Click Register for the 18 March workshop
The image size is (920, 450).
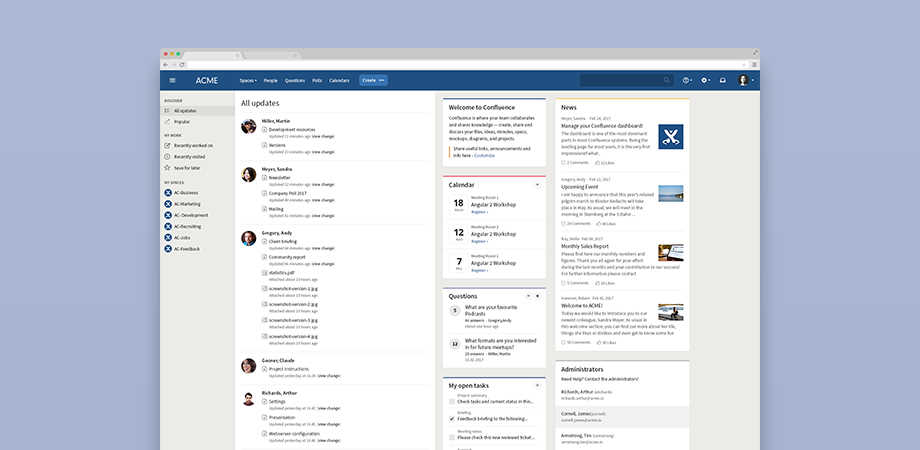[x=480, y=212]
